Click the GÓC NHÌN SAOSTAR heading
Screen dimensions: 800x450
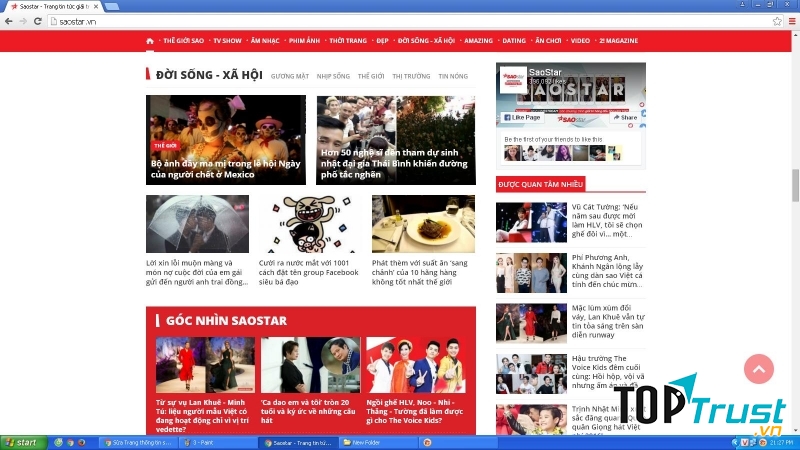[226, 320]
